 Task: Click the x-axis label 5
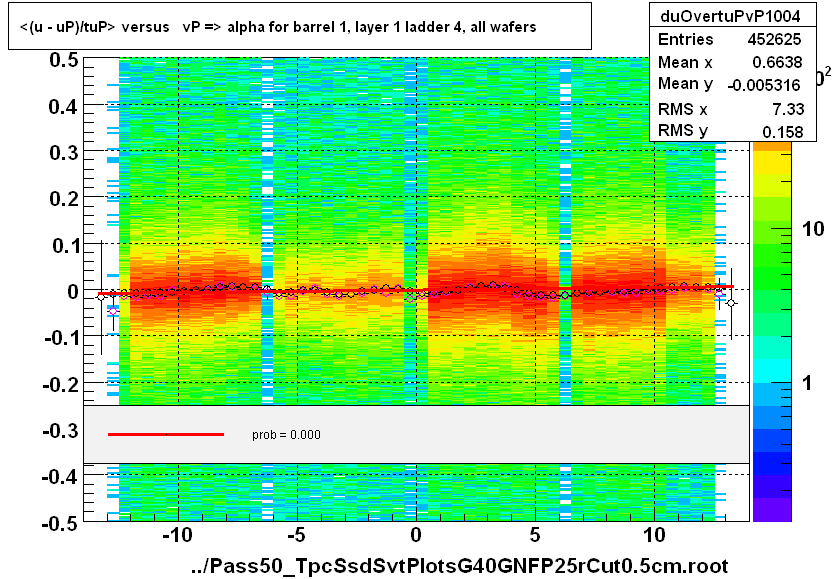pyautogui.click(x=535, y=535)
